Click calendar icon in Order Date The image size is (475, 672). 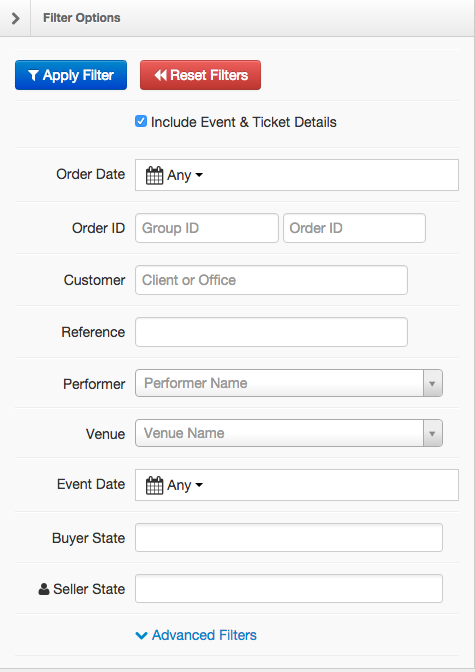(x=154, y=175)
